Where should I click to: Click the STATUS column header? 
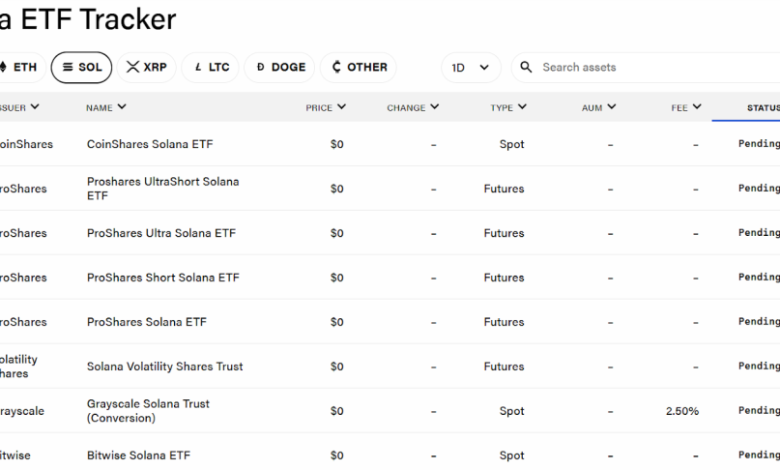point(763,108)
